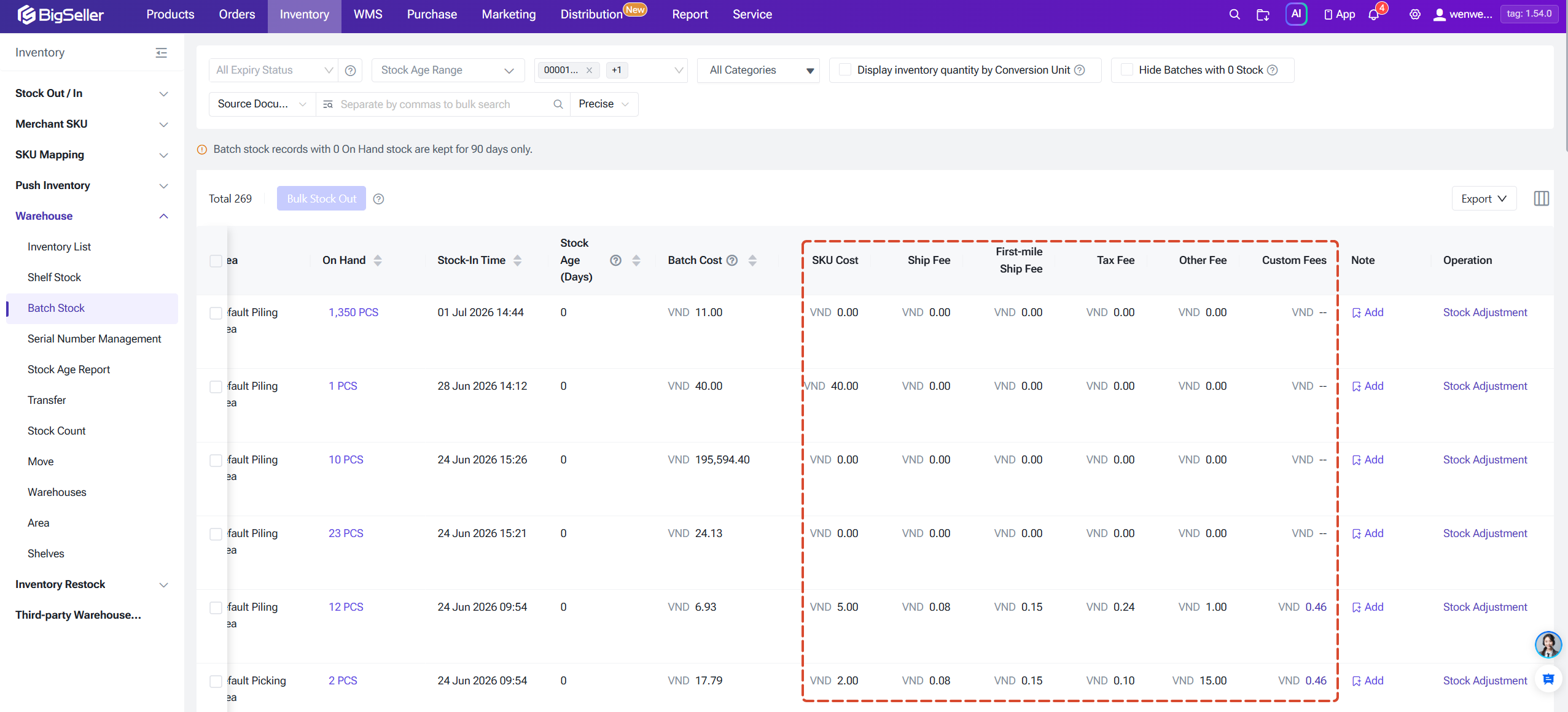1568x712 pixels.
Task: Collapse the Inventory sidebar menu icon
Action: 162,53
